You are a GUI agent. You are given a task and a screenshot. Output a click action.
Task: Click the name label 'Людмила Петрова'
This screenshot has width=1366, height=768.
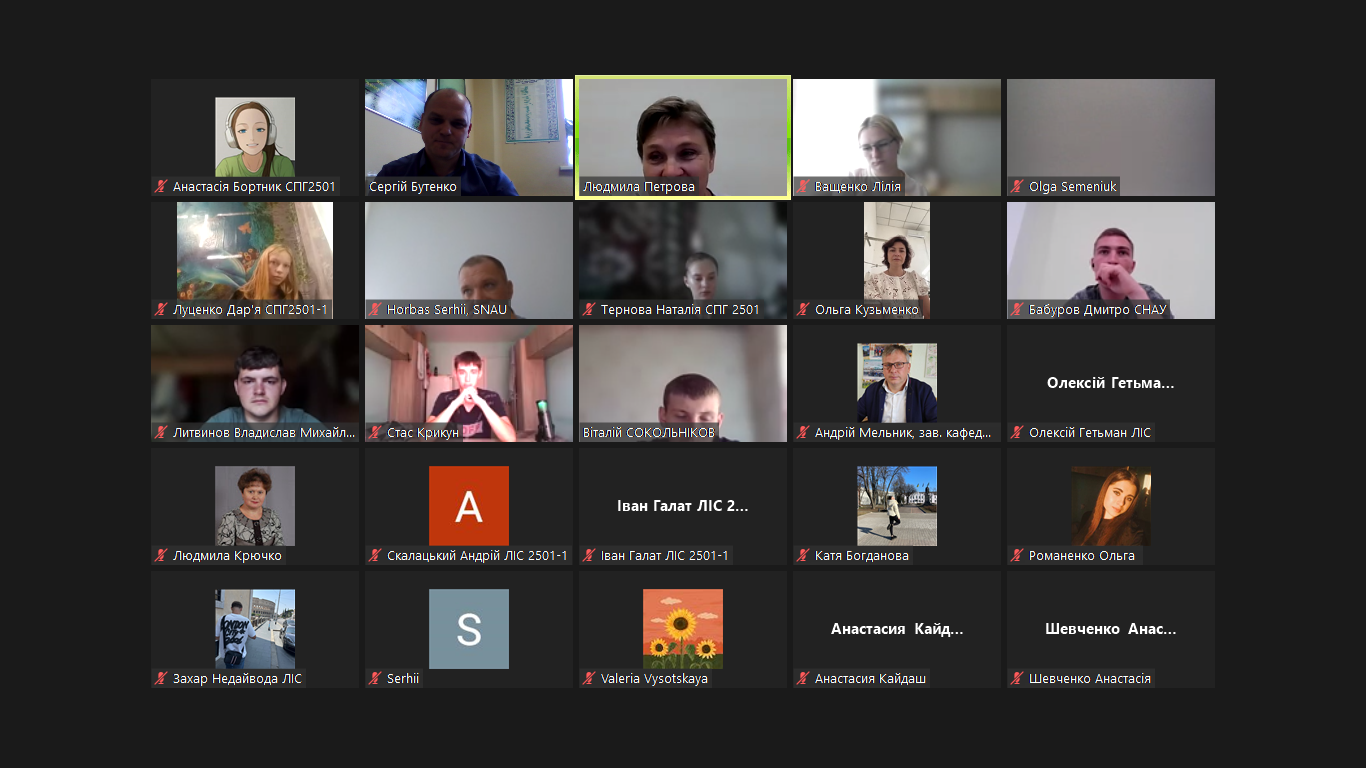click(x=639, y=187)
